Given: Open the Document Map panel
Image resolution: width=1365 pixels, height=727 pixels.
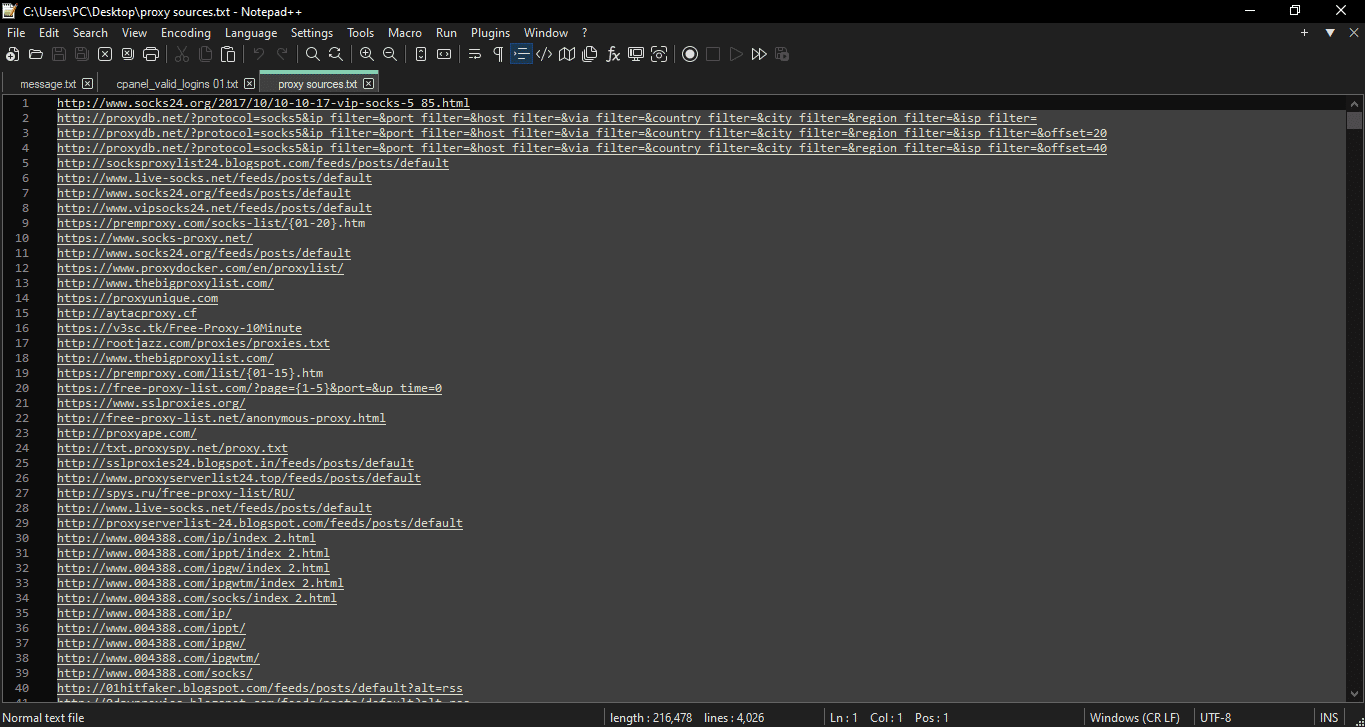Looking at the screenshot, I should click(566, 54).
